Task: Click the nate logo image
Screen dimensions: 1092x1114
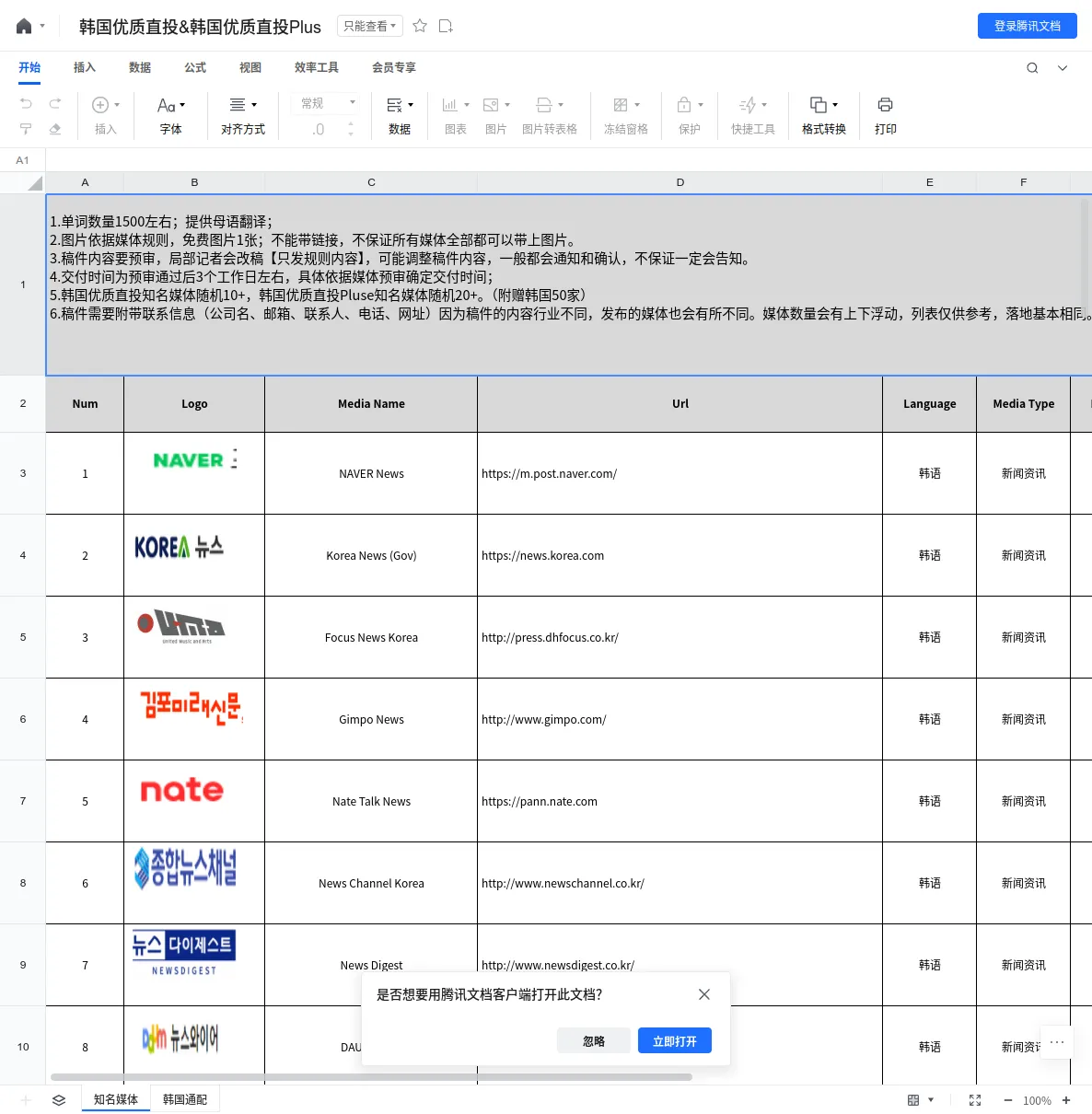Action: coord(182,790)
